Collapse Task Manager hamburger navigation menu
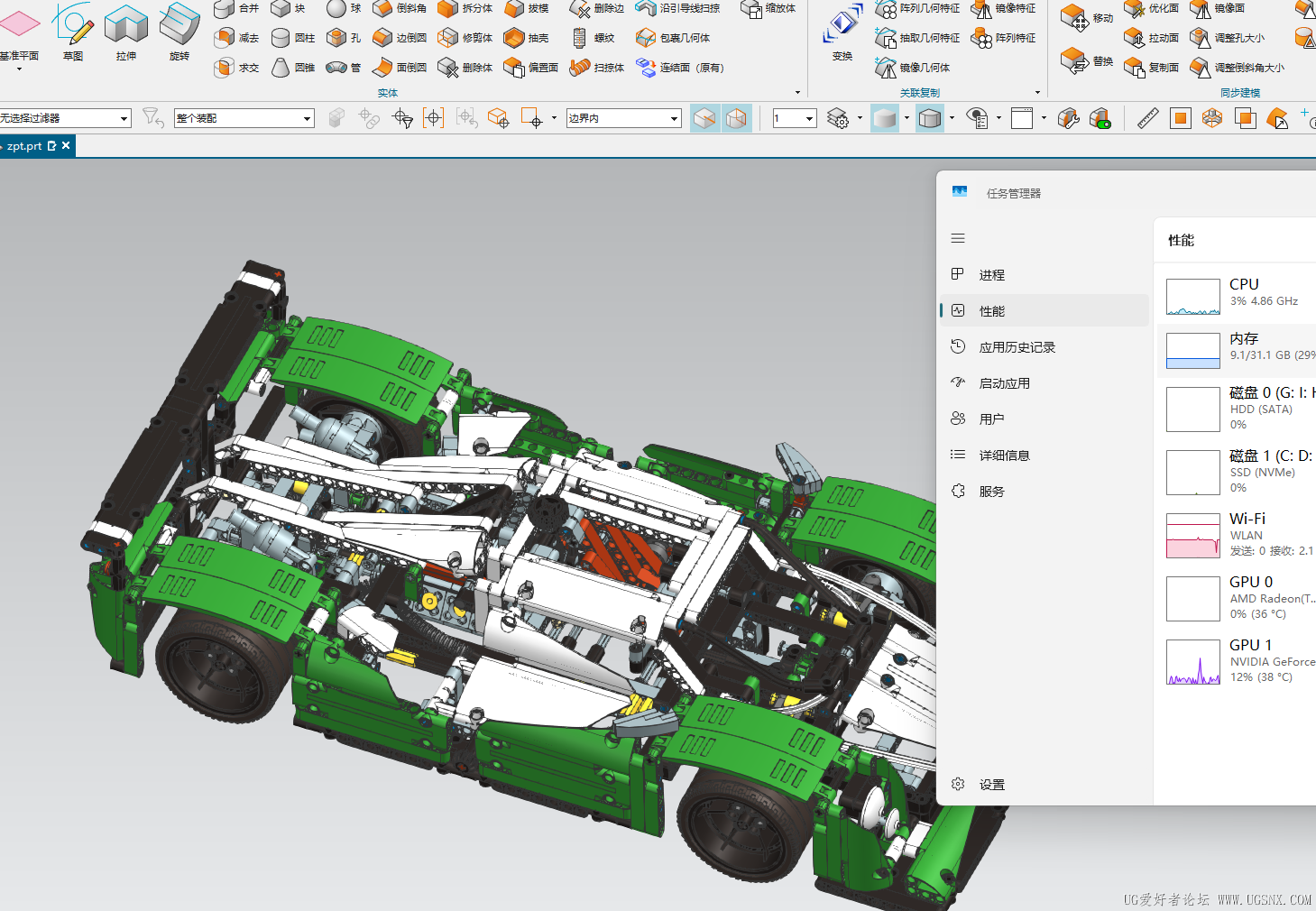Viewport: 1316px width, 911px height. (958, 238)
